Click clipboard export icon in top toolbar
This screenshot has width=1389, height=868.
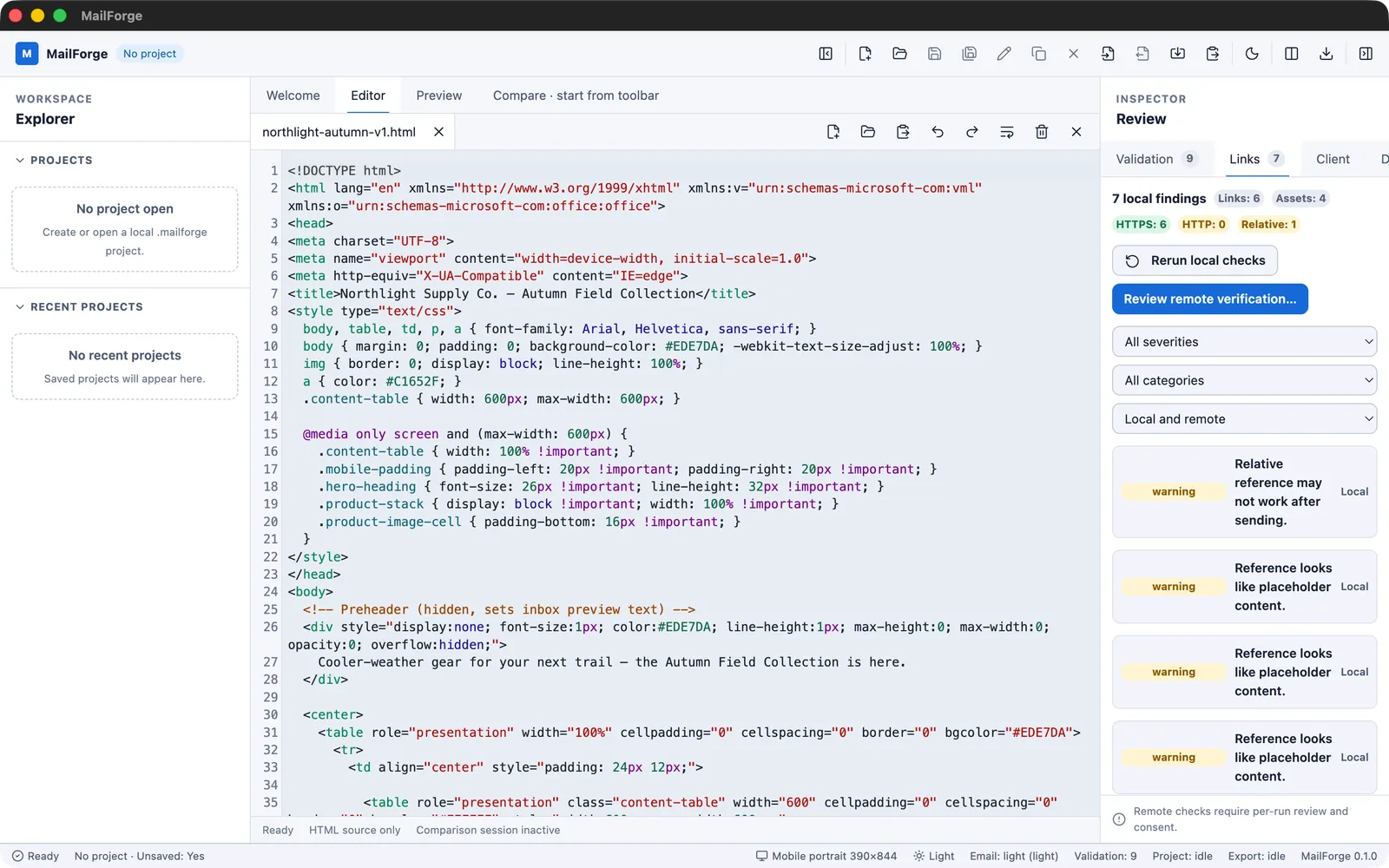click(1212, 54)
